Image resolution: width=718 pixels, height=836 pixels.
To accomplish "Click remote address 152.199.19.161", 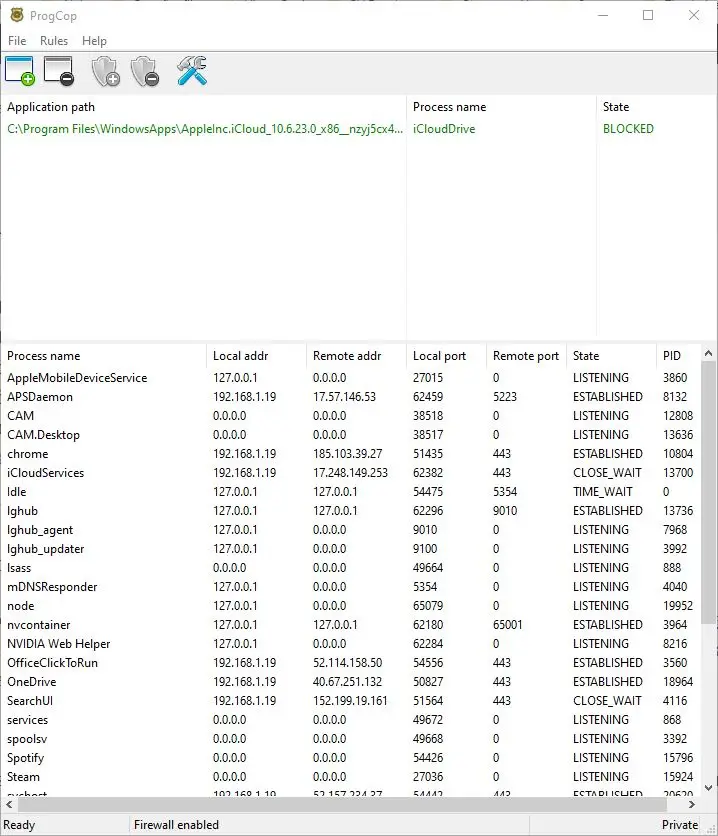I will tap(350, 701).
